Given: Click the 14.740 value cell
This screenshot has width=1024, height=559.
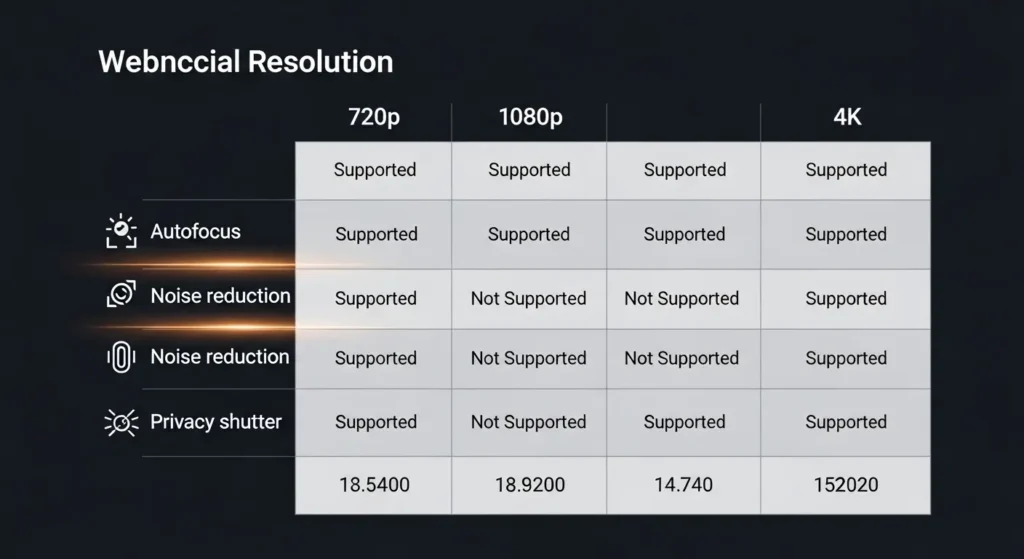Looking at the screenshot, I should [683, 485].
